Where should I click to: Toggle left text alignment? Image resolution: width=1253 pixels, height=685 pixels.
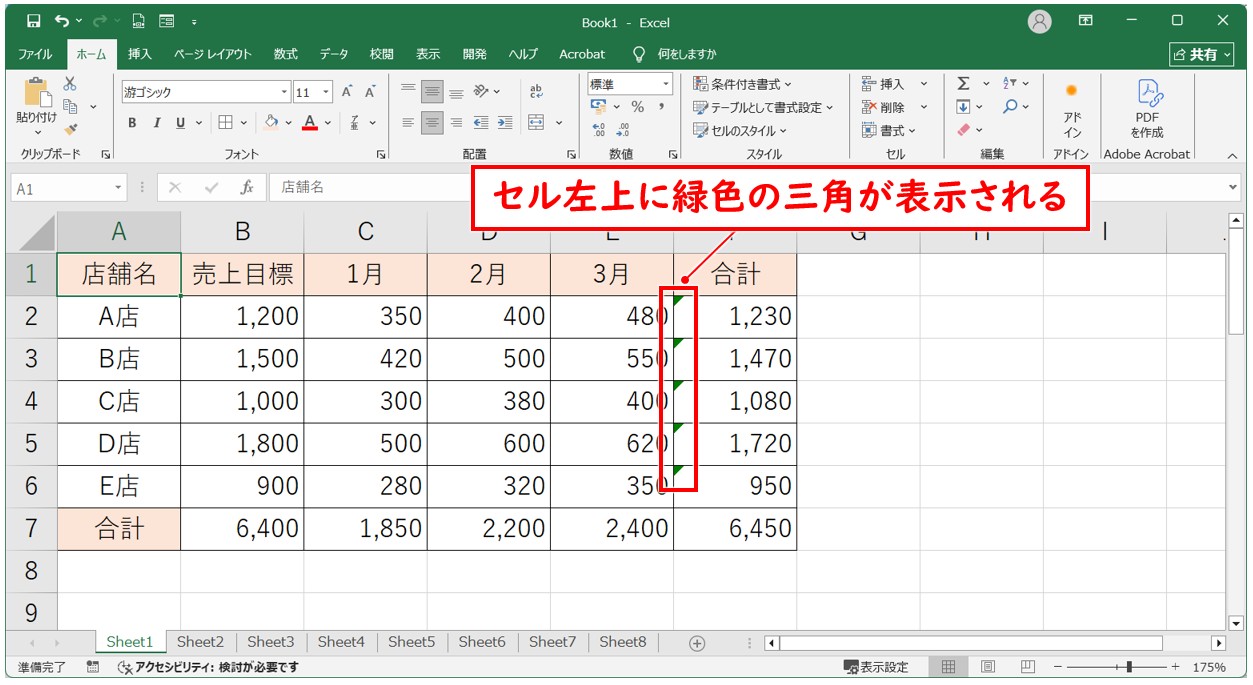pos(408,123)
